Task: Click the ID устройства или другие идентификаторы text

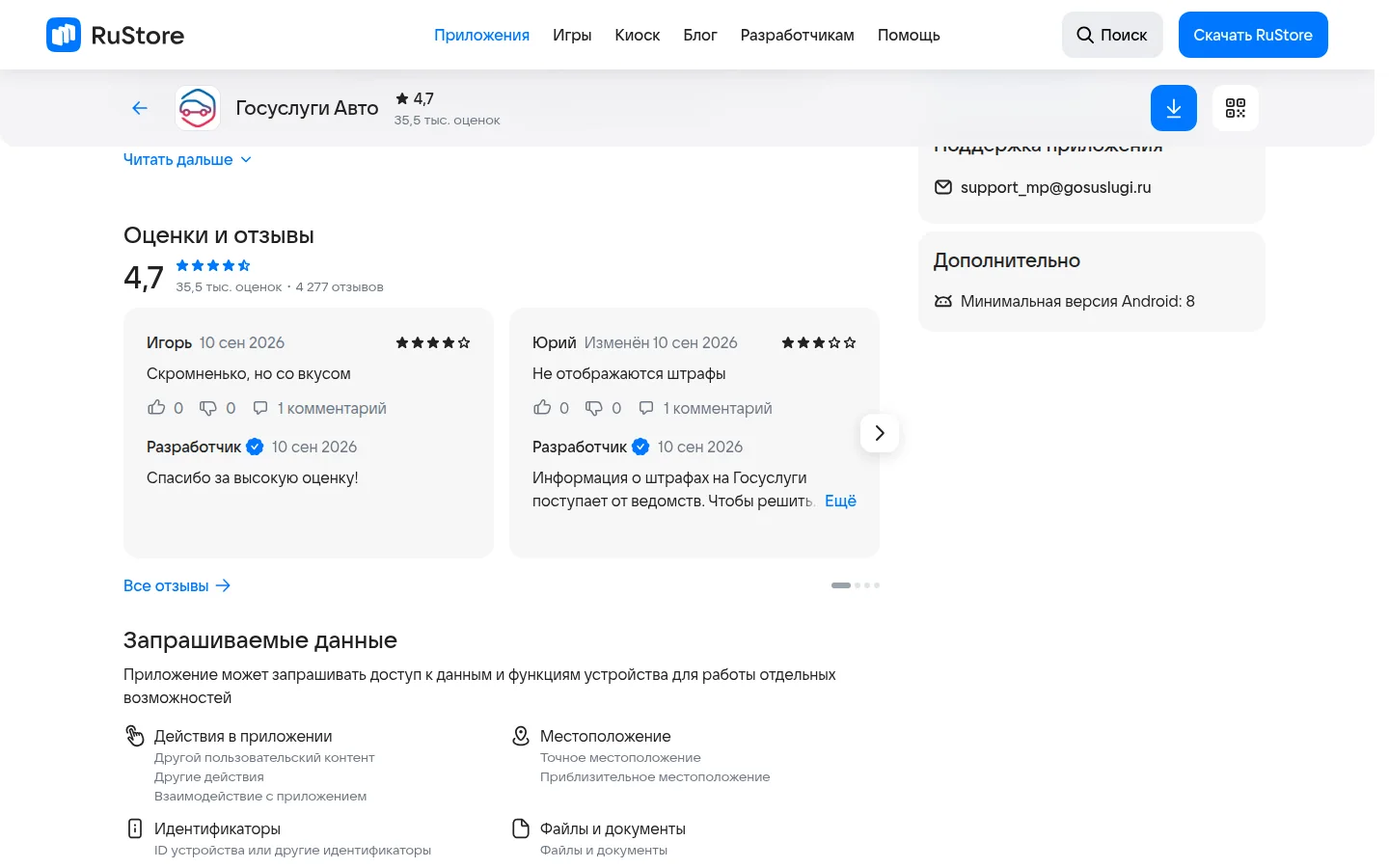Action: click(x=292, y=851)
